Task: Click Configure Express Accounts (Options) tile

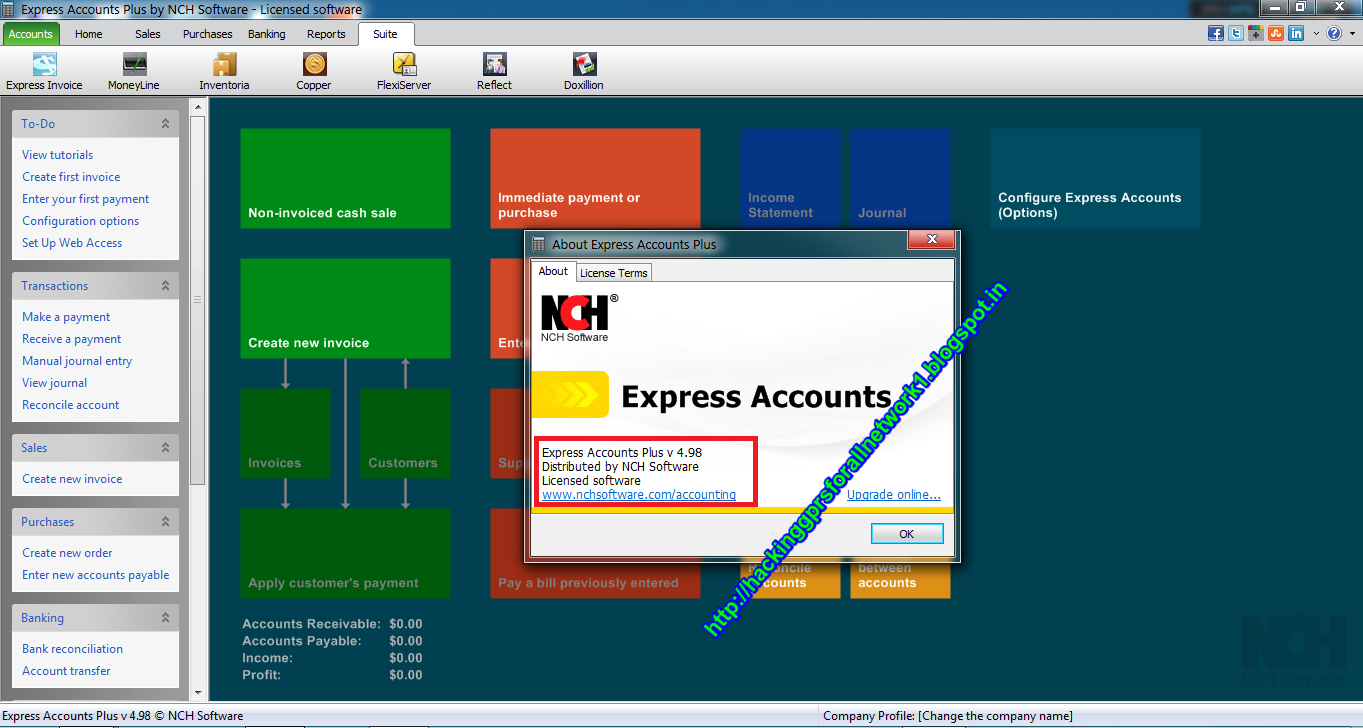Action: pos(1095,178)
